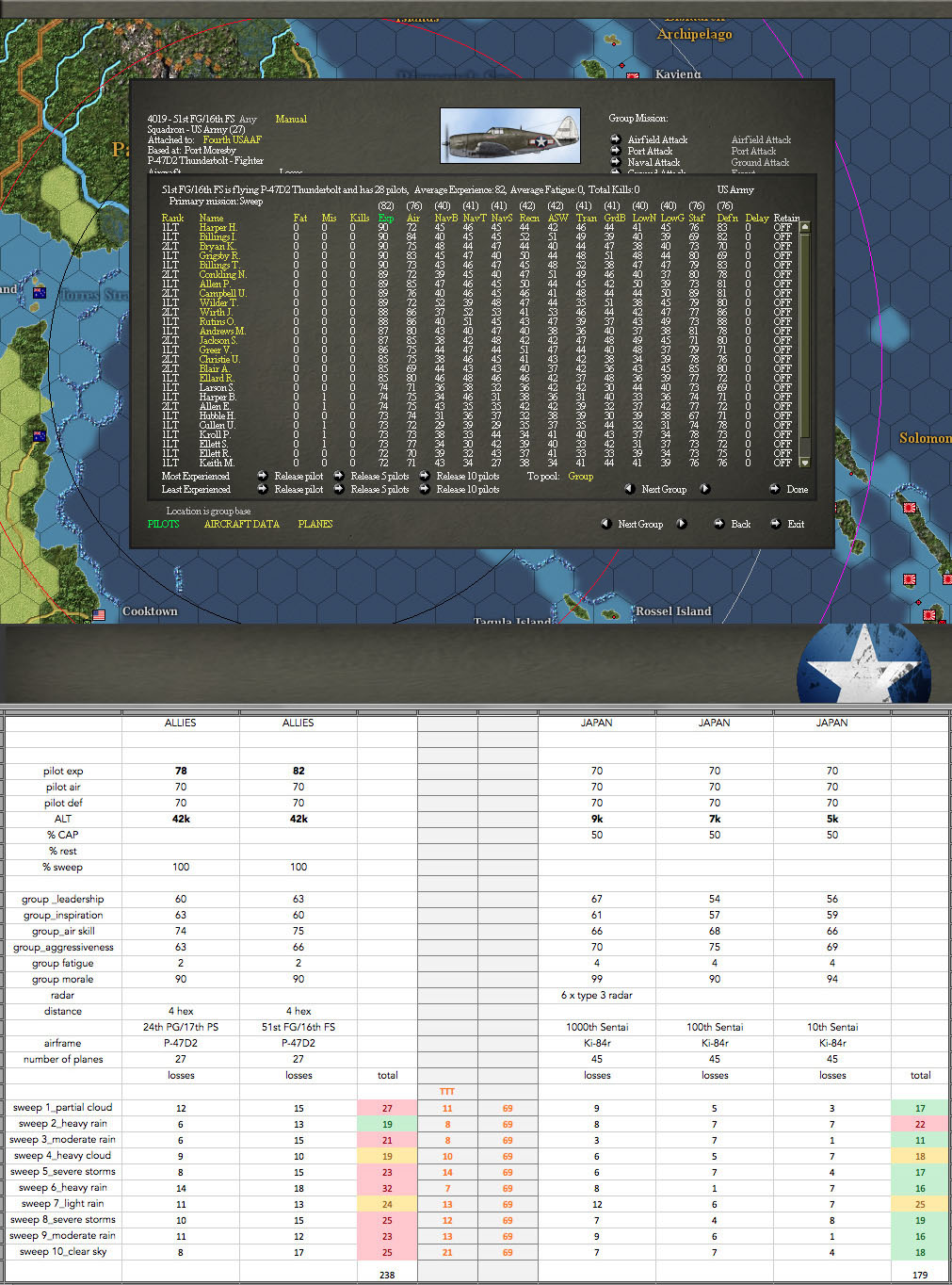Click the P-47 Thunderbolt aircraft image
952x1285 pixels.
pyautogui.click(x=510, y=136)
